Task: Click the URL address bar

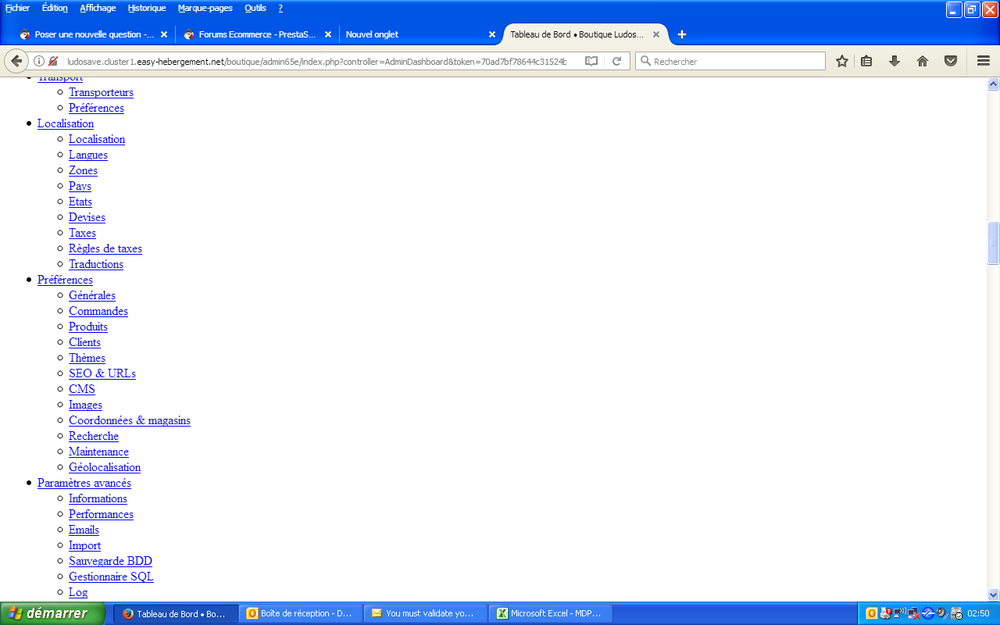Action: click(316, 61)
